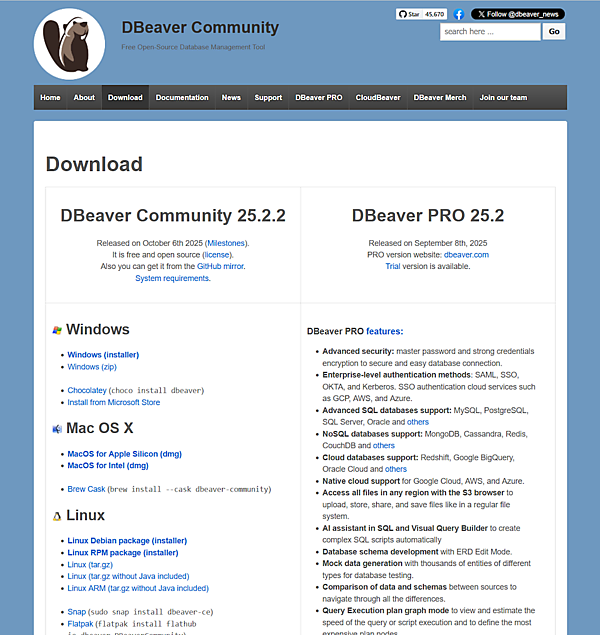Open the System requirements link
Image resolution: width=600 pixels, height=635 pixels.
tap(172, 279)
